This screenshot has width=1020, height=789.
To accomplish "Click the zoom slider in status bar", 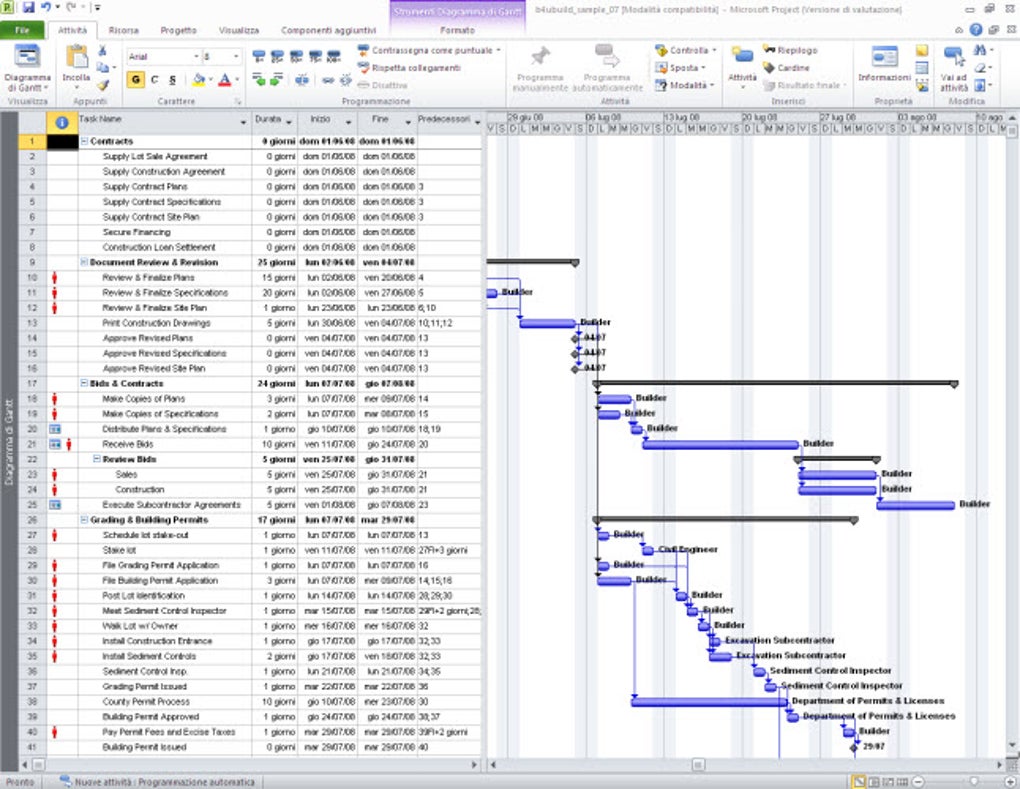I will pyautogui.click(x=974, y=781).
